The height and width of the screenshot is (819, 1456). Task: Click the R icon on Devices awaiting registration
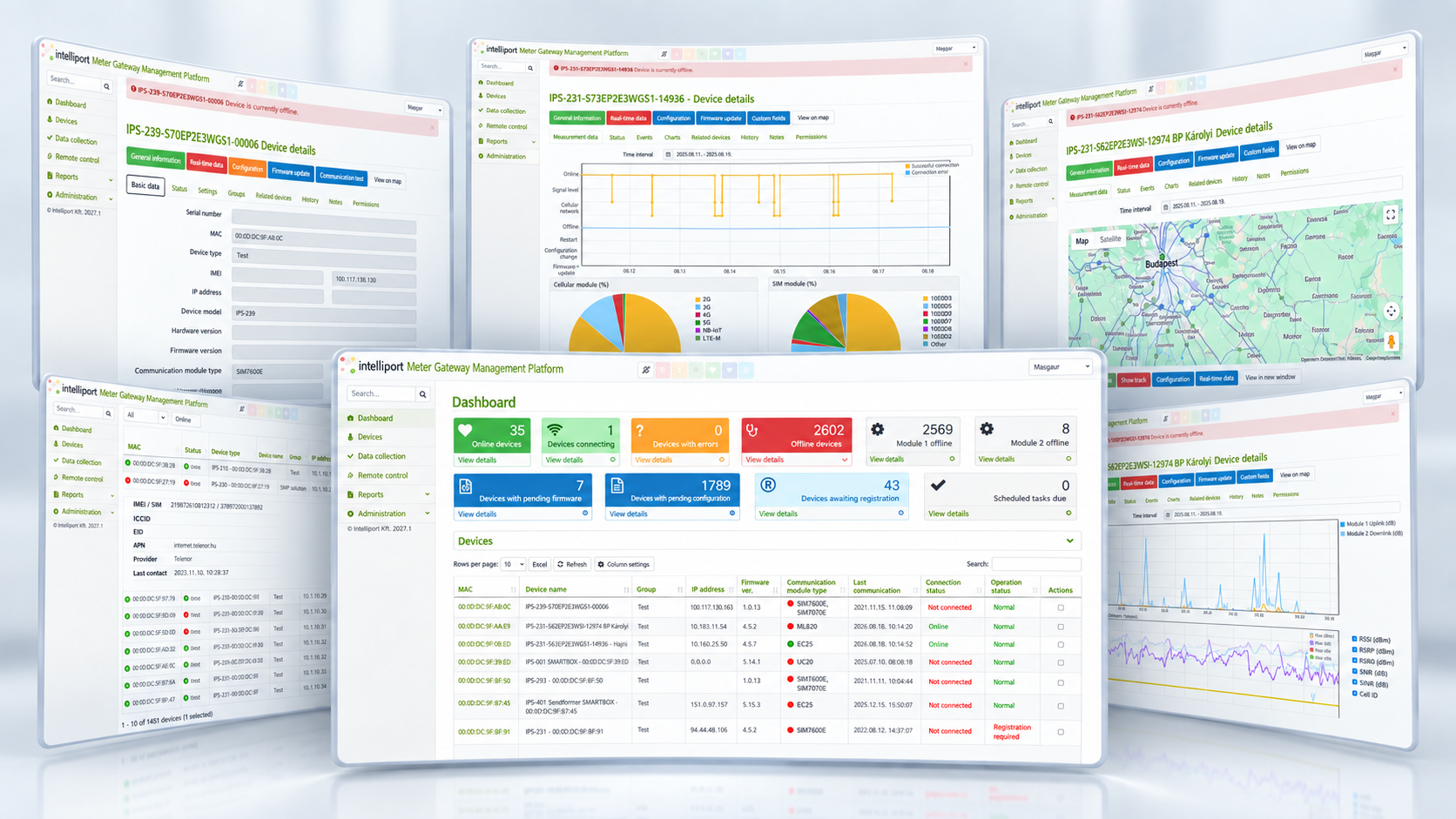[768, 486]
